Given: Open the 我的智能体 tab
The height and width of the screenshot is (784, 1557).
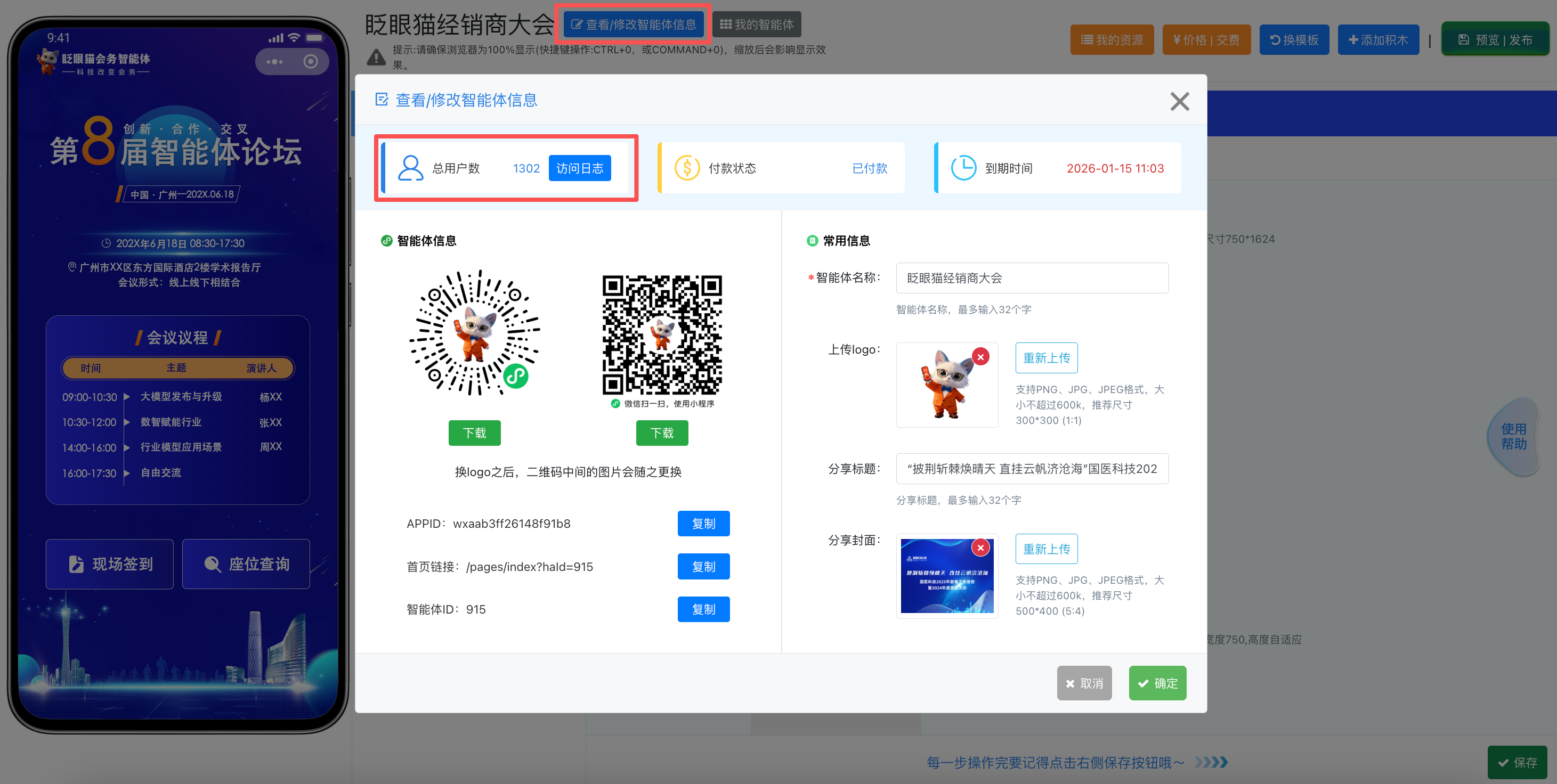Looking at the screenshot, I should [756, 24].
